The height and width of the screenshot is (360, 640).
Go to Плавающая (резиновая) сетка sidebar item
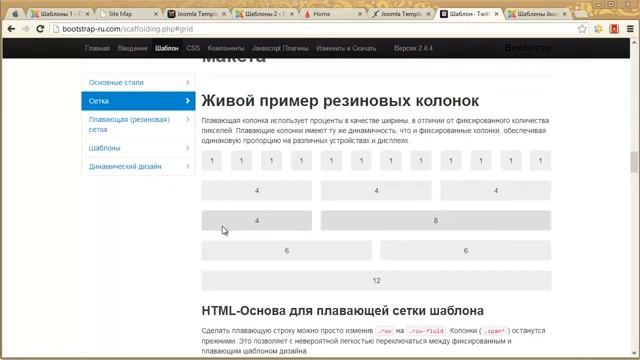coord(138,124)
